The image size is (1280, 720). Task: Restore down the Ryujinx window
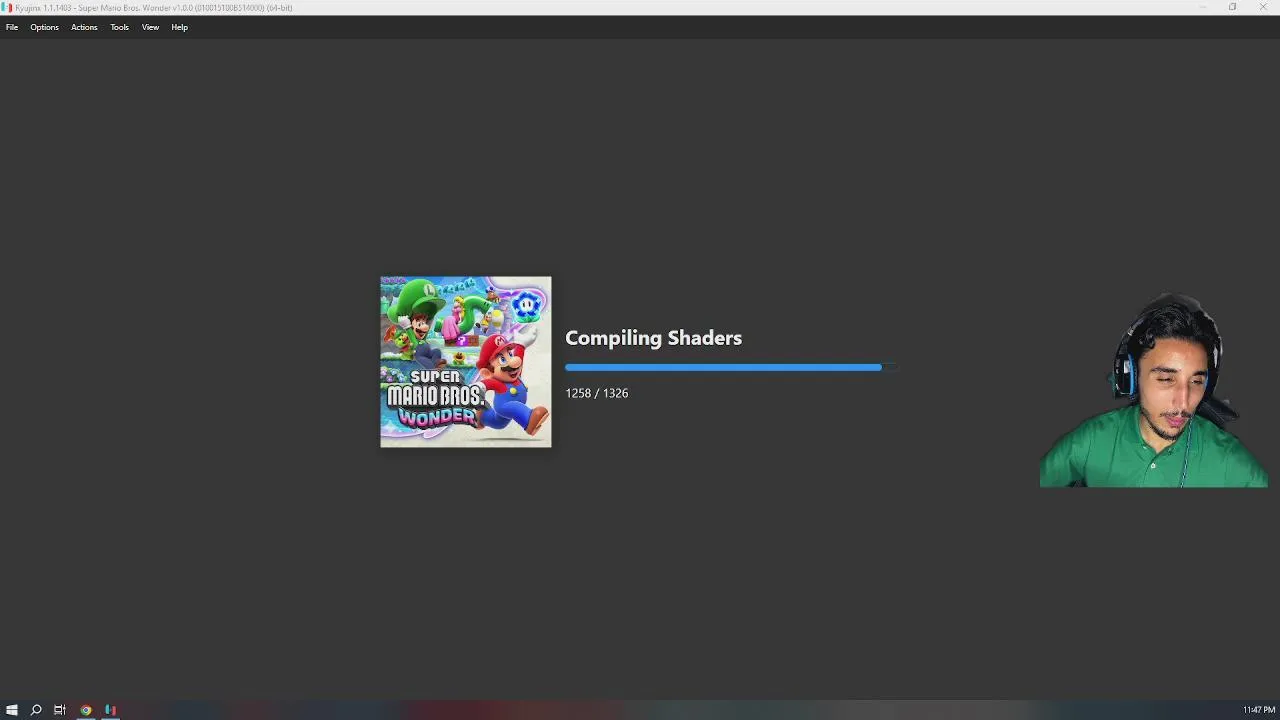pos(1233,7)
